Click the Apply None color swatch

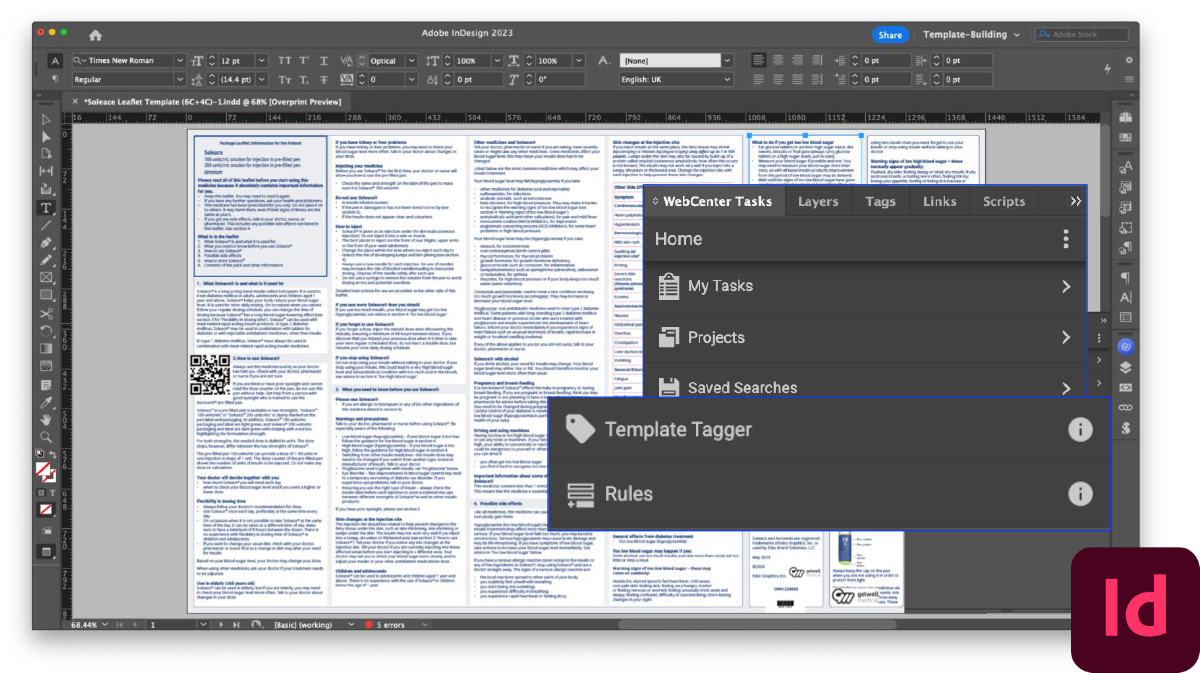(46, 510)
